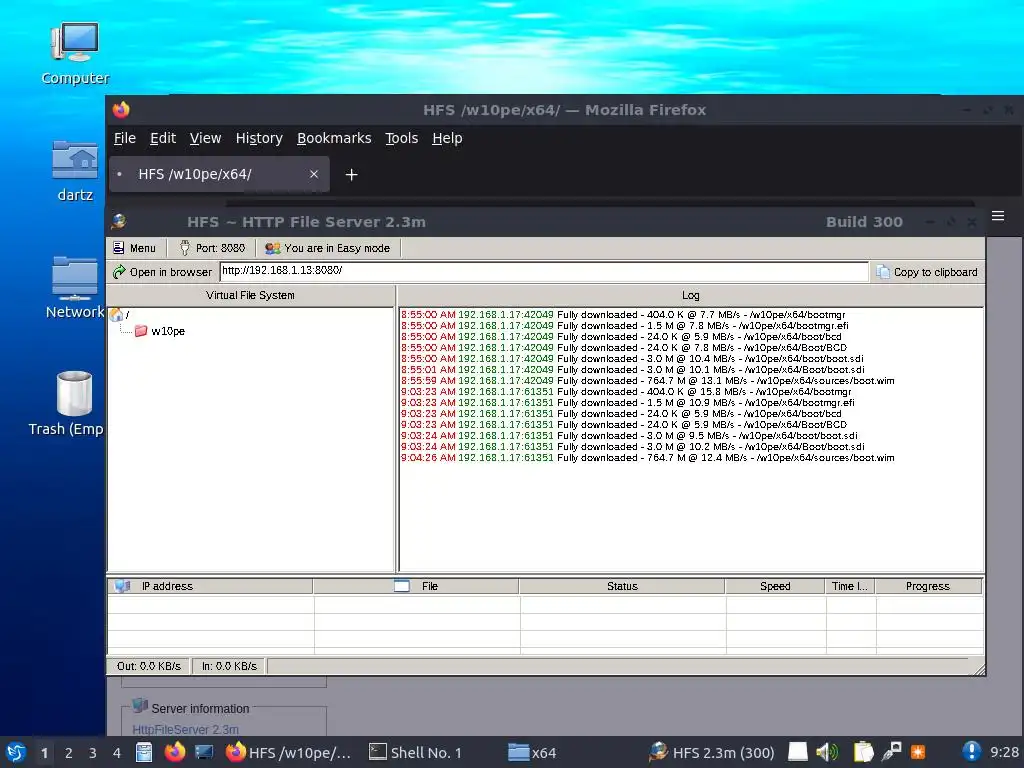Click the network connection tray icon

(891, 752)
